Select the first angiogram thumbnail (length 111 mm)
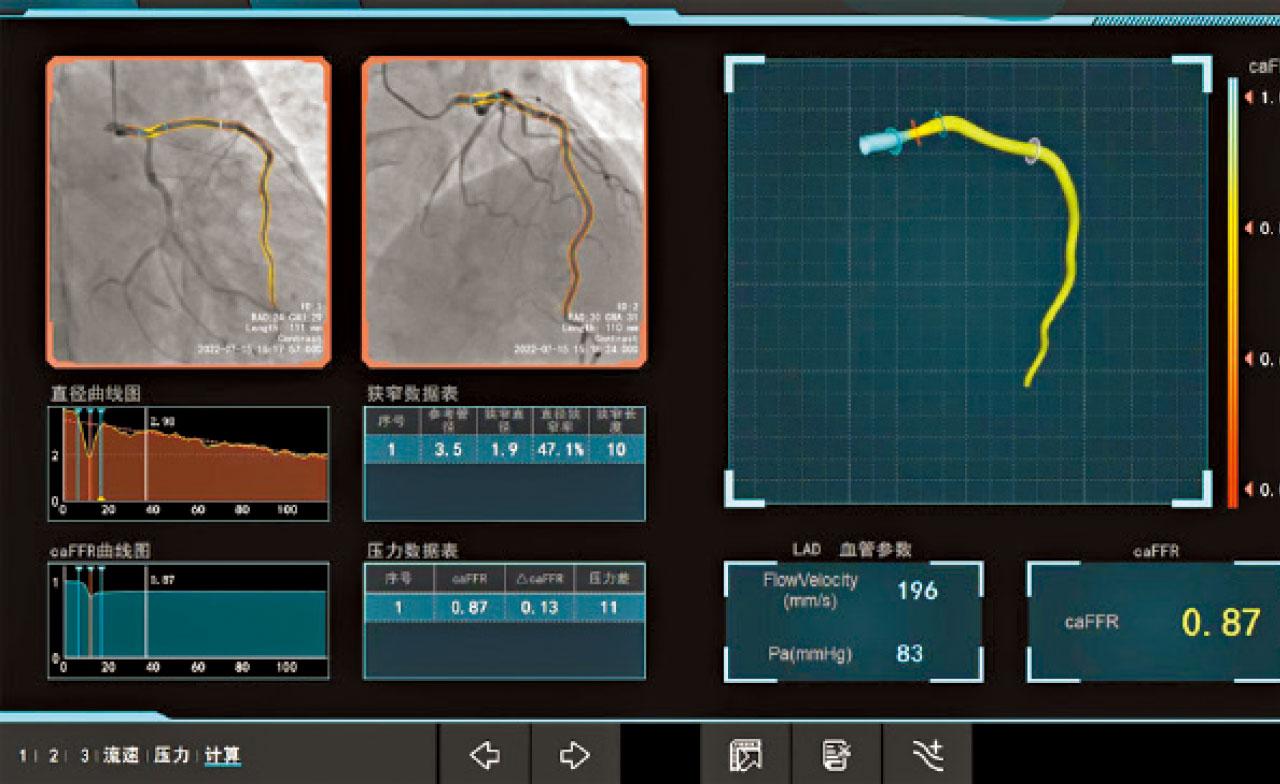 [188, 210]
